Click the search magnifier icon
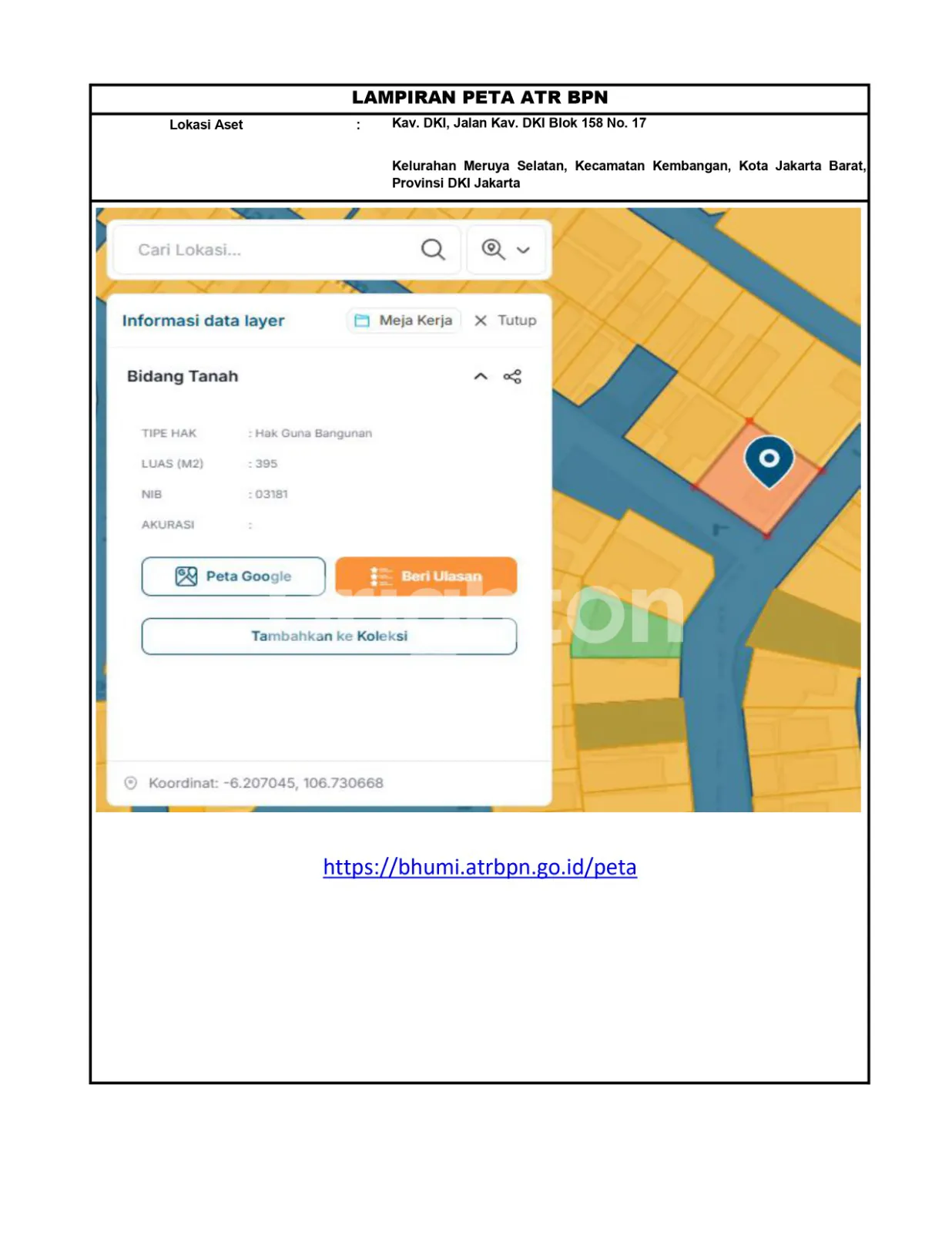952x1233 pixels. (432, 250)
